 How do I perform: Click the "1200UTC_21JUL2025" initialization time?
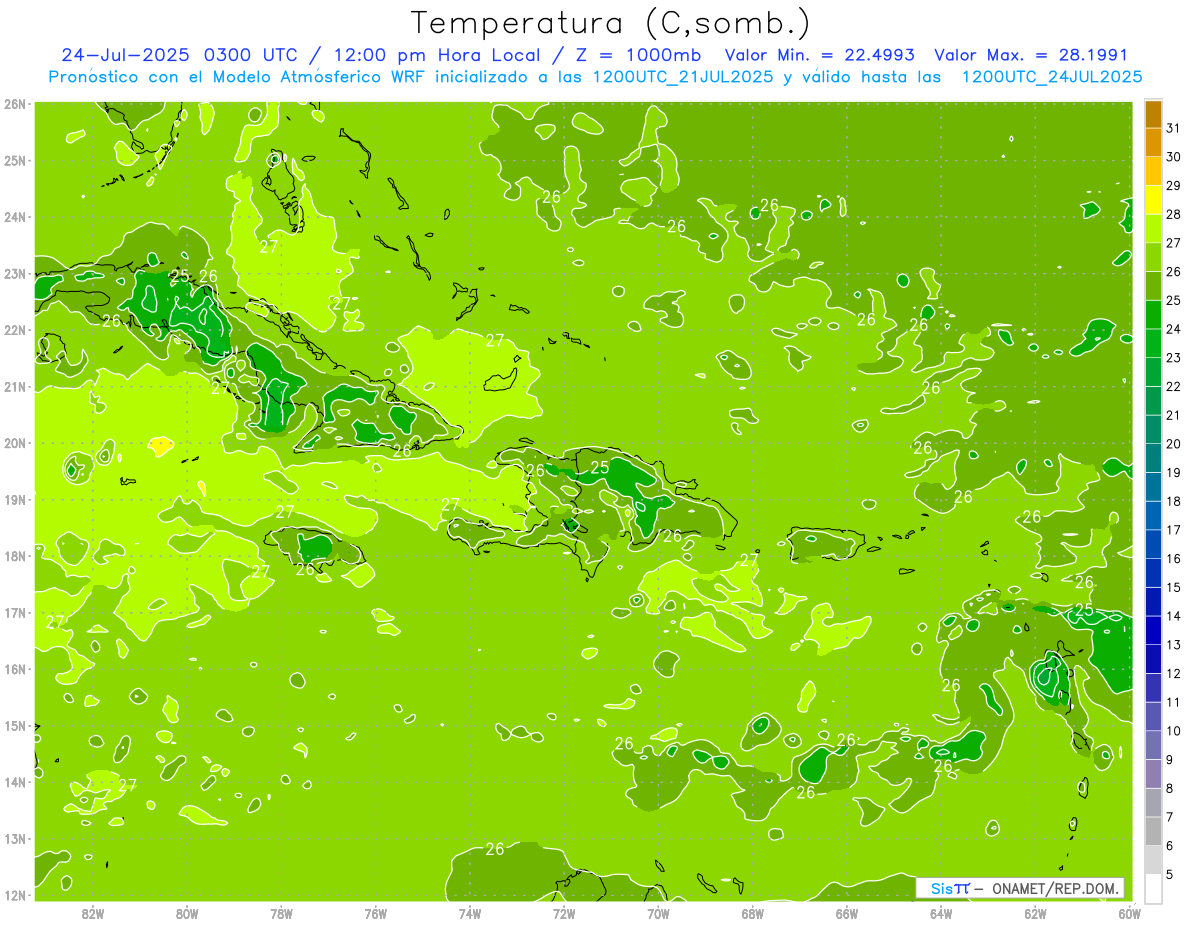pos(683,77)
